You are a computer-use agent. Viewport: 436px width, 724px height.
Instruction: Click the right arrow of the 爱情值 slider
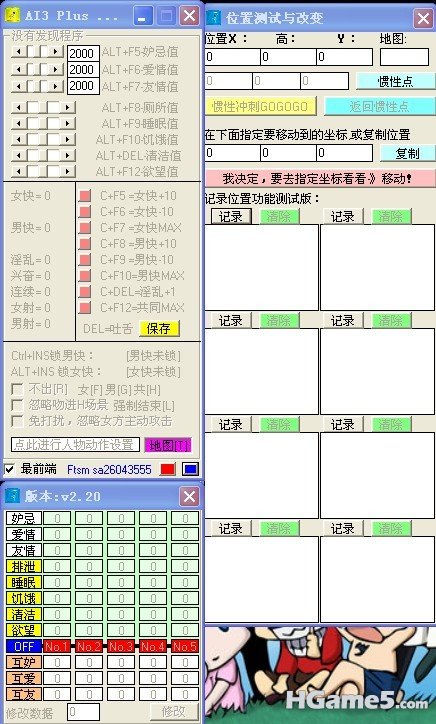click(56, 70)
